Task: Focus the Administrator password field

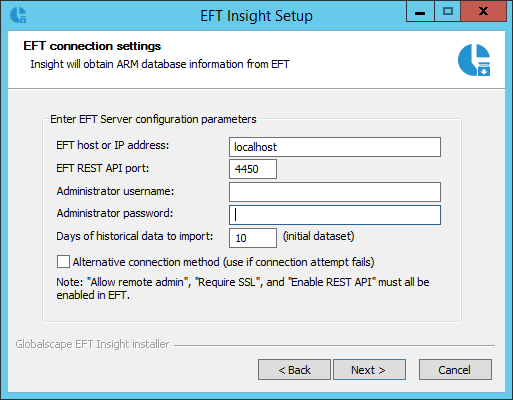Action: [x=335, y=215]
